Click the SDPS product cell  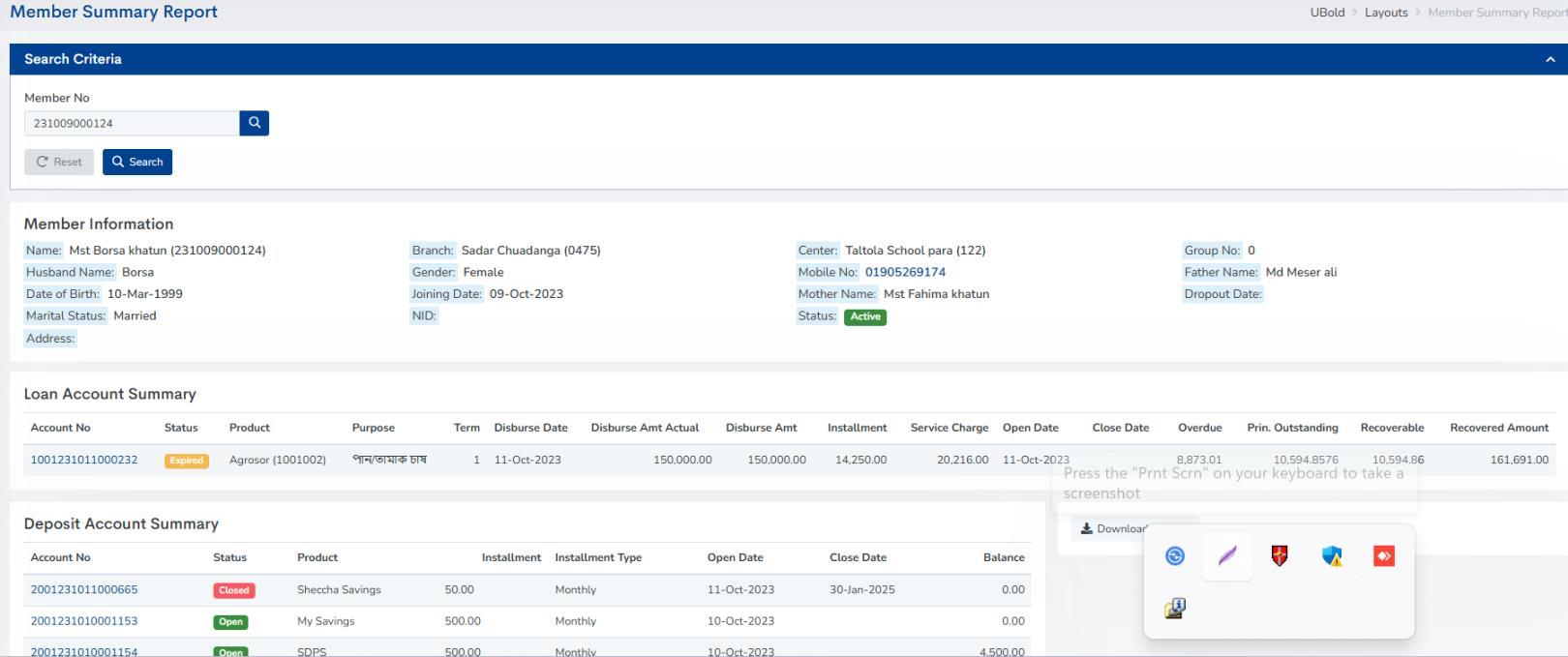point(312,651)
